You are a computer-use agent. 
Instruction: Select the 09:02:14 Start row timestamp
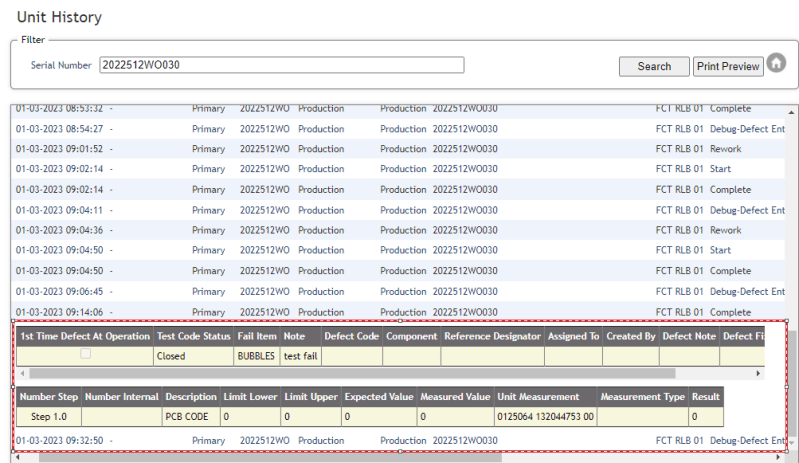59,169
